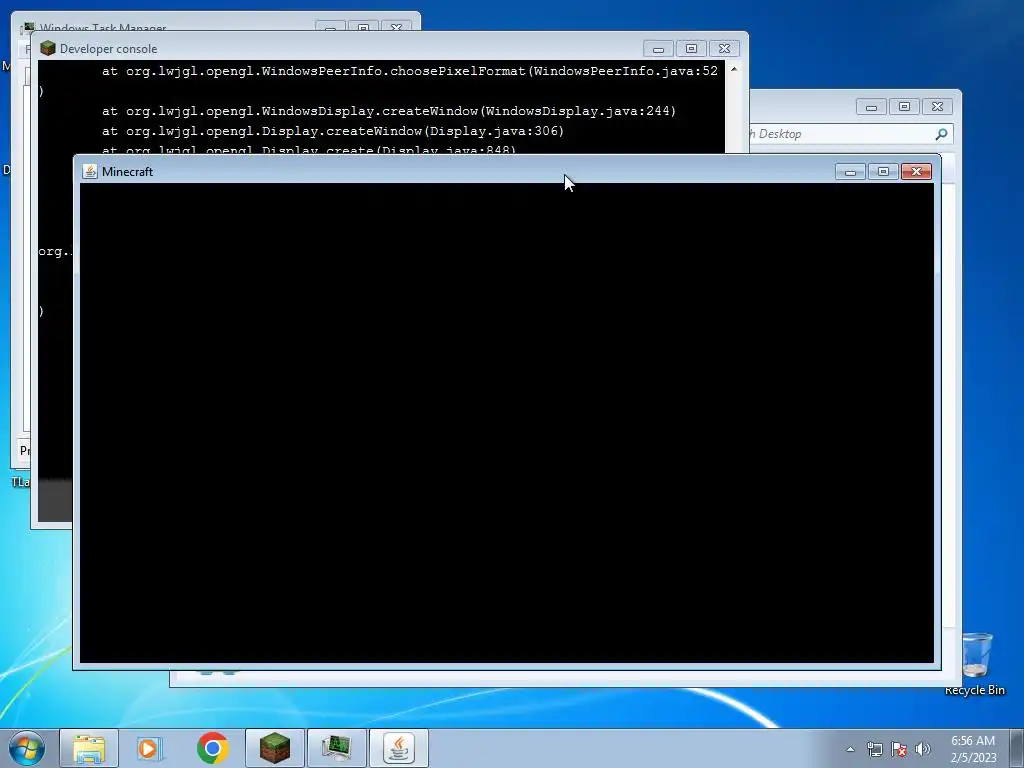Maximize the Developer console window

[692, 48]
